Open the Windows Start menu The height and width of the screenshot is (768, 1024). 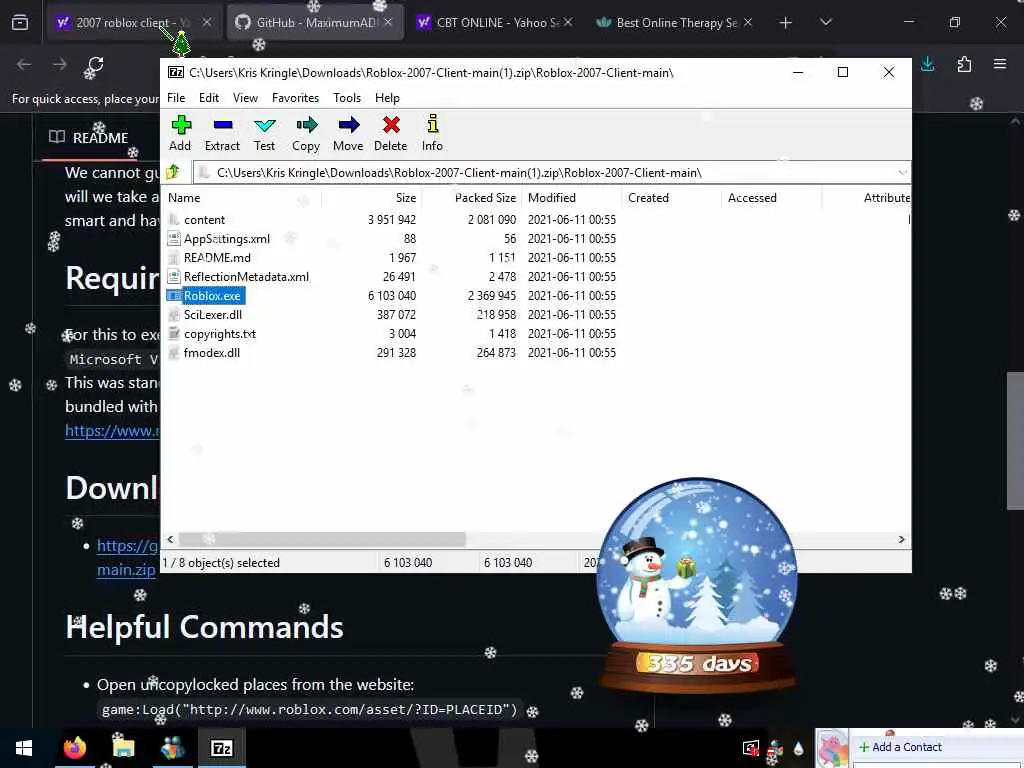[x=24, y=748]
